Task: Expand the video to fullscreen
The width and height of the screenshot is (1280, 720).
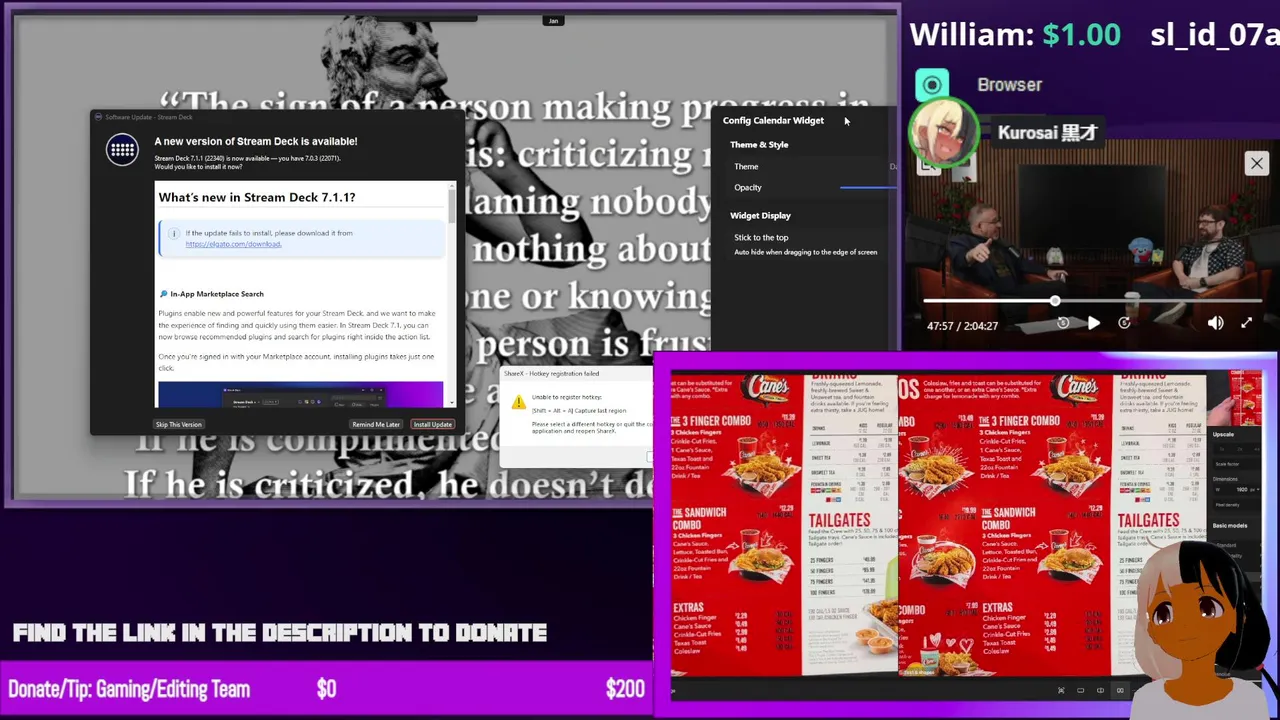Action: 1246,323
